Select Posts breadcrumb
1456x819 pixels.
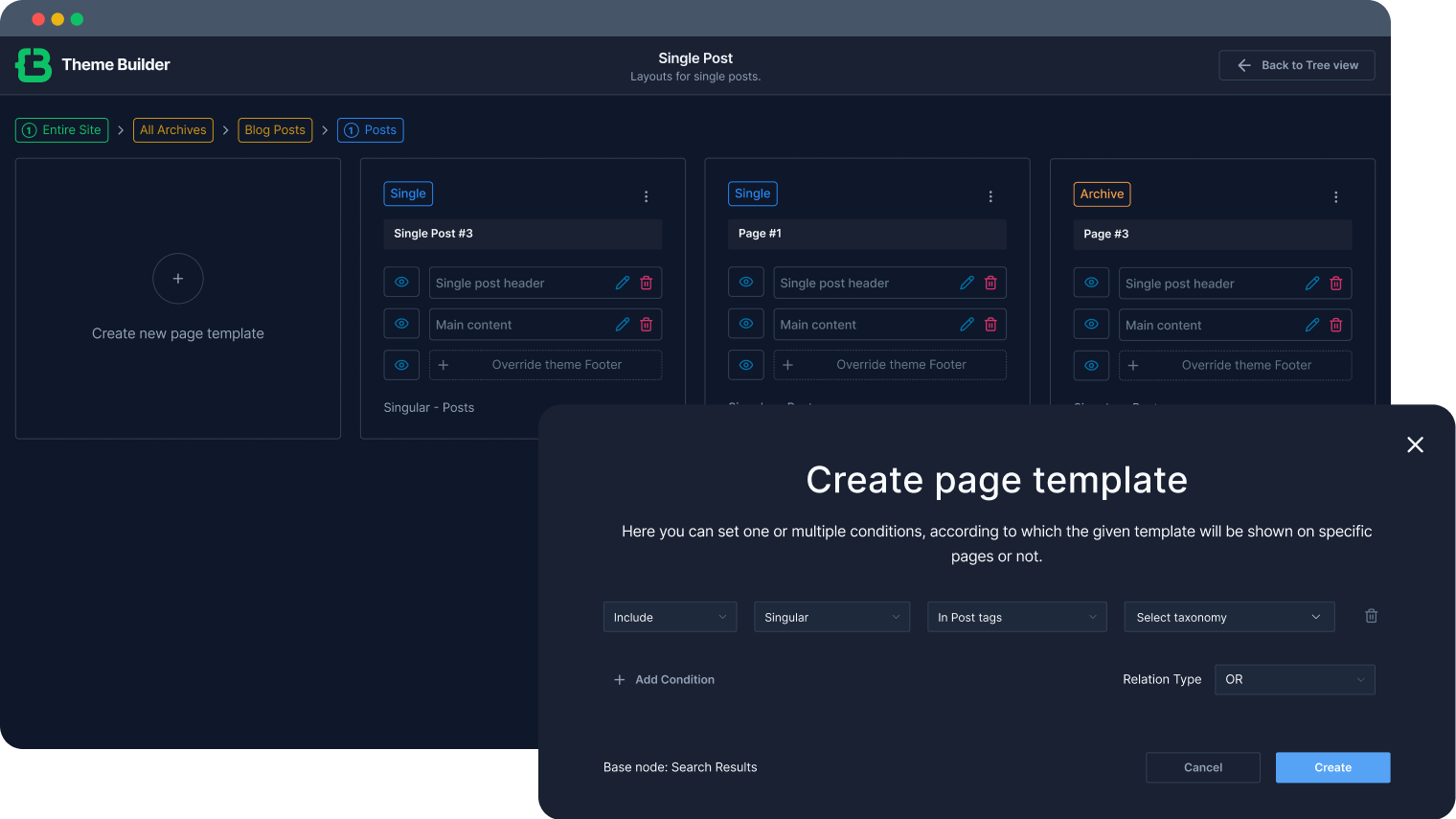point(371,130)
